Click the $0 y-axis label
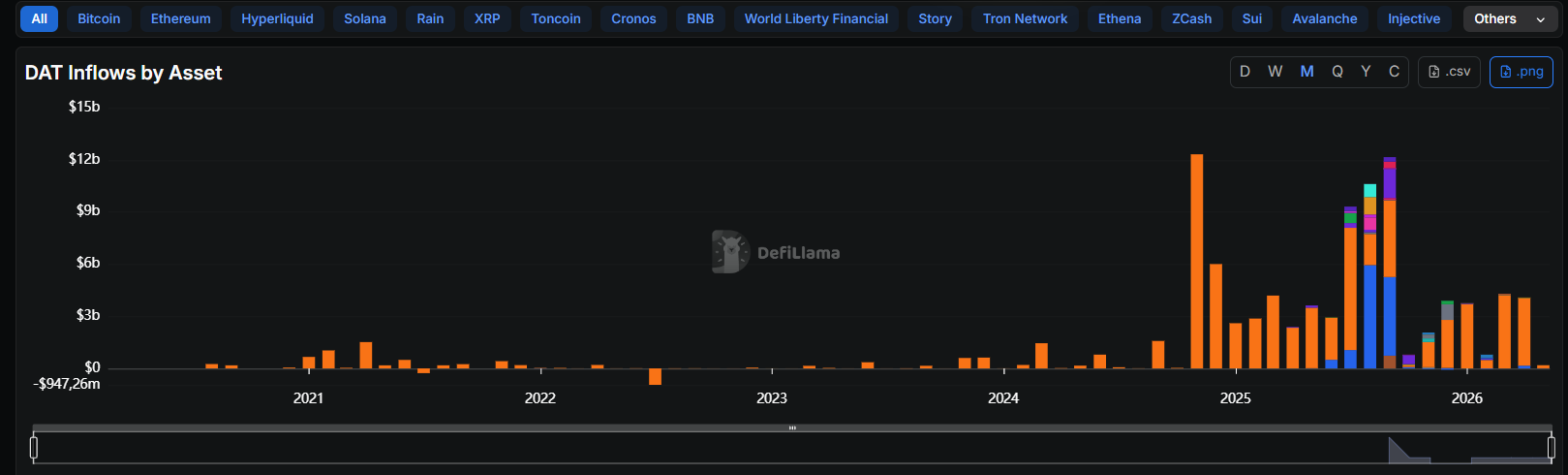The width and height of the screenshot is (1568, 475). coord(92,367)
